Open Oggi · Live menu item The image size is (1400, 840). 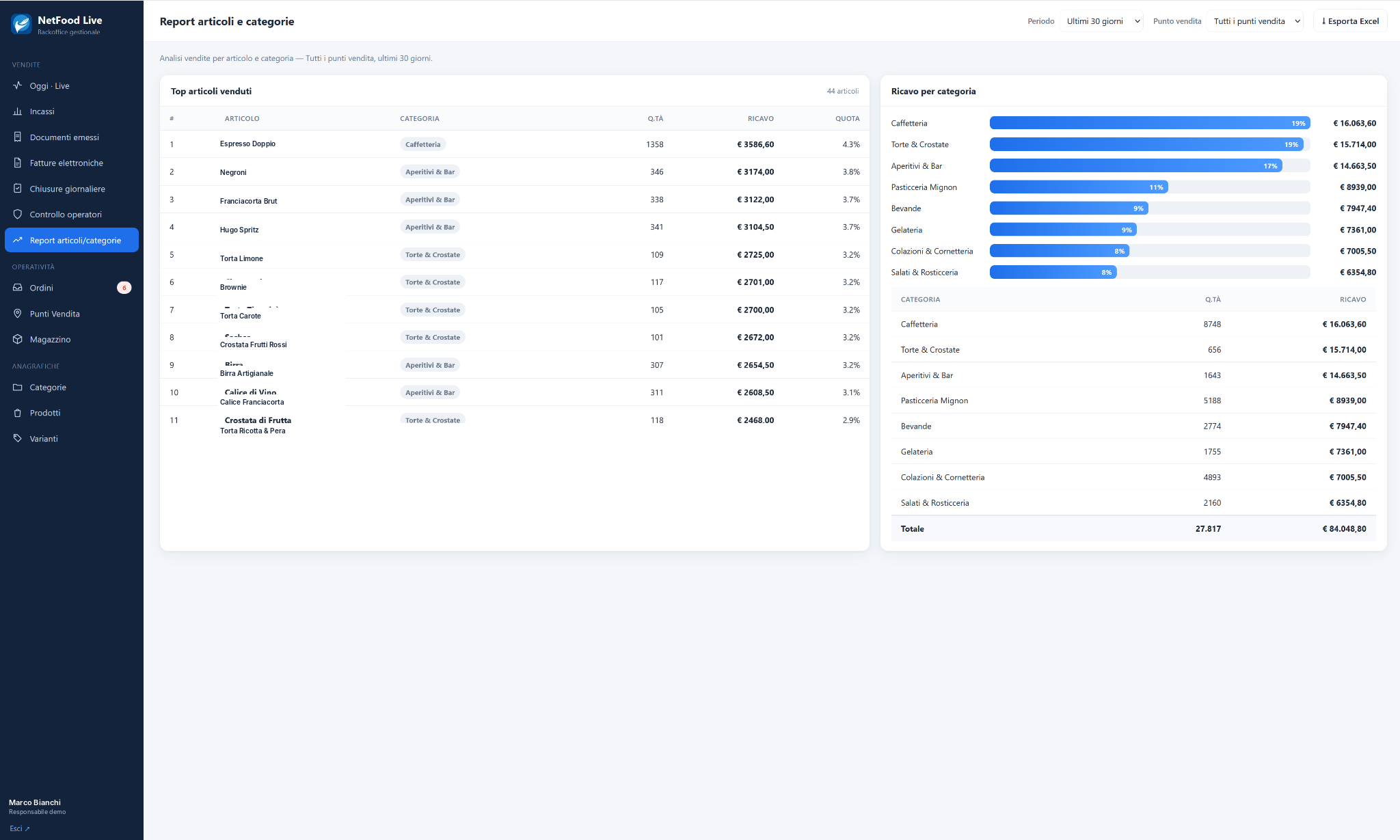click(72, 85)
